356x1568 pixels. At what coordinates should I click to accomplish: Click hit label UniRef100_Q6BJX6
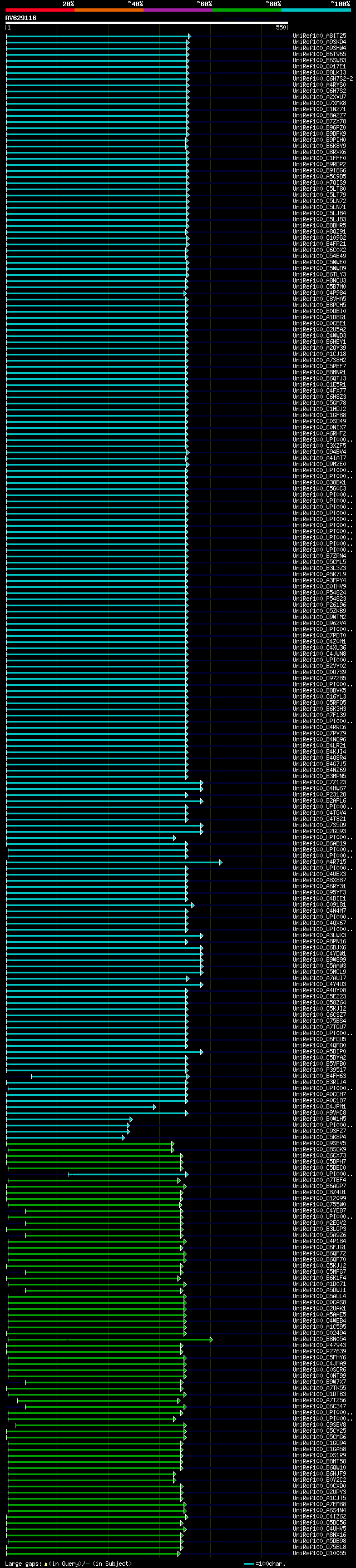pos(319,948)
